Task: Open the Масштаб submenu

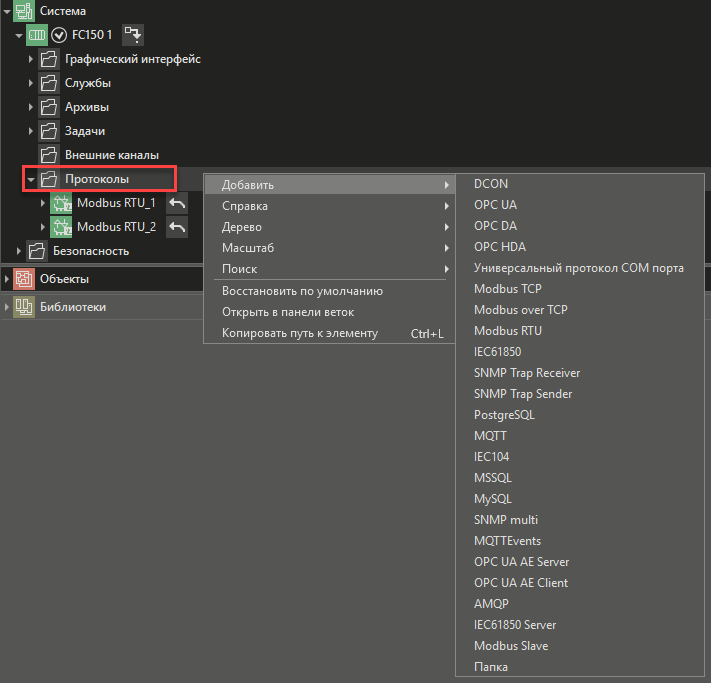Action: coord(330,248)
